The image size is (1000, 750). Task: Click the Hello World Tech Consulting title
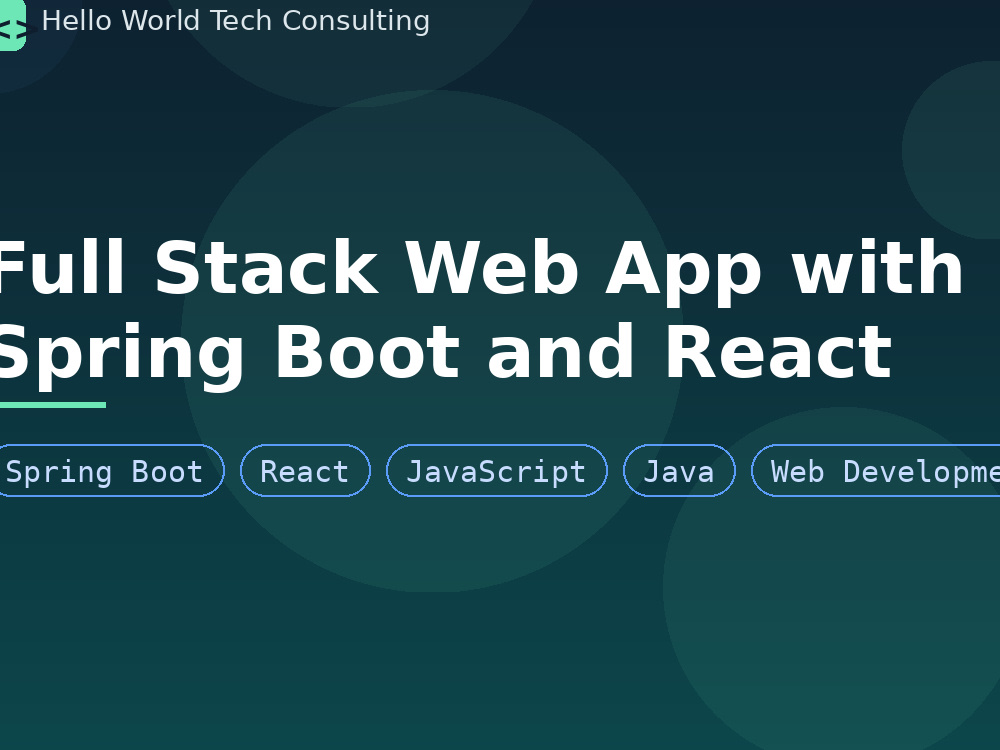click(x=235, y=21)
